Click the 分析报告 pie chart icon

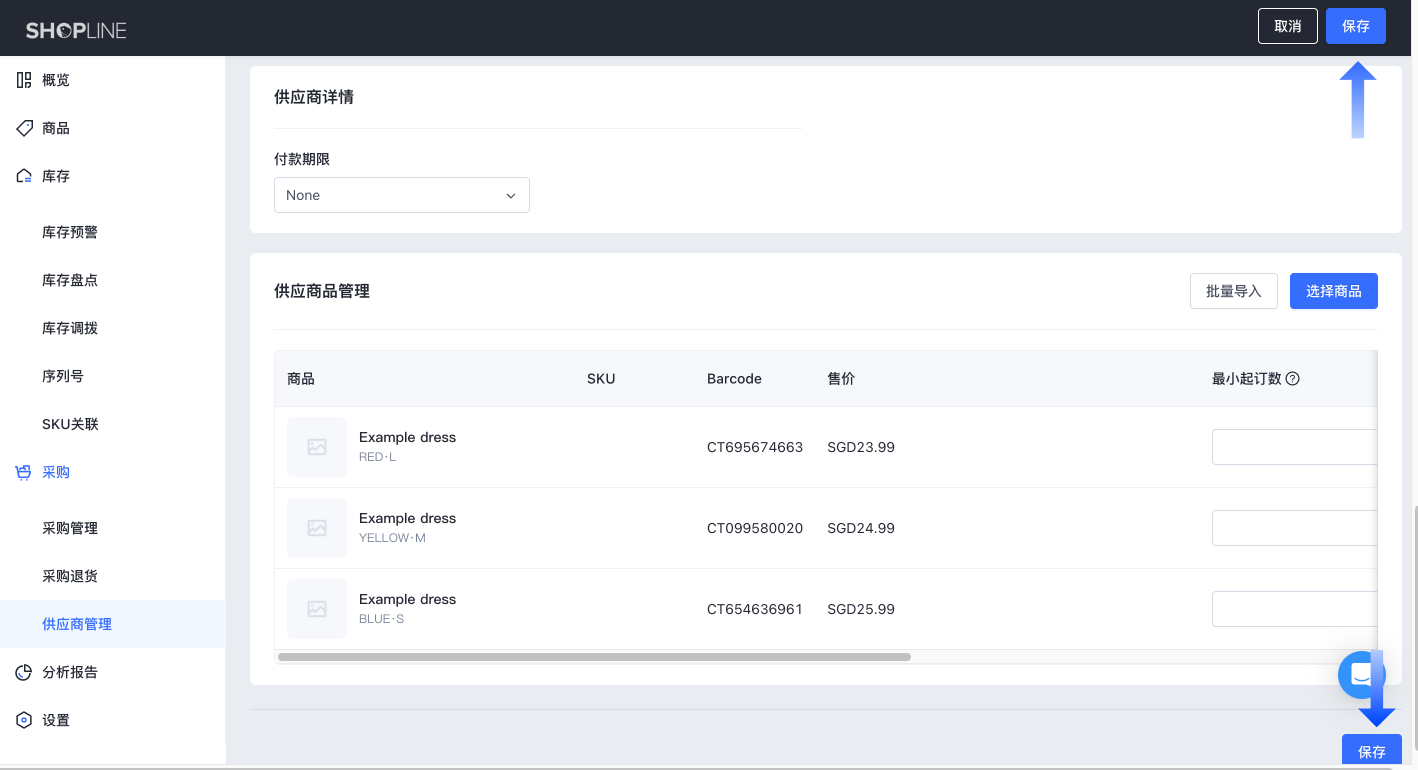24,672
